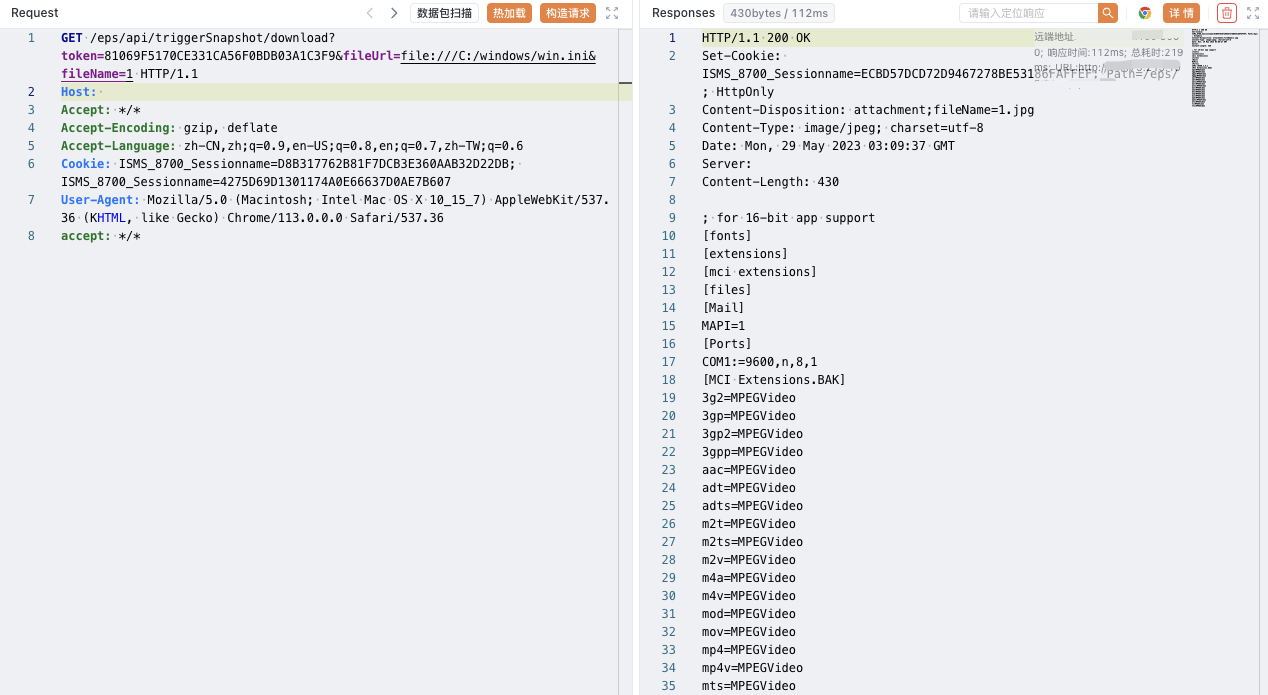The width and height of the screenshot is (1268, 695).
Task: Click the orange magnifier search button
Action: [x=1108, y=13]
